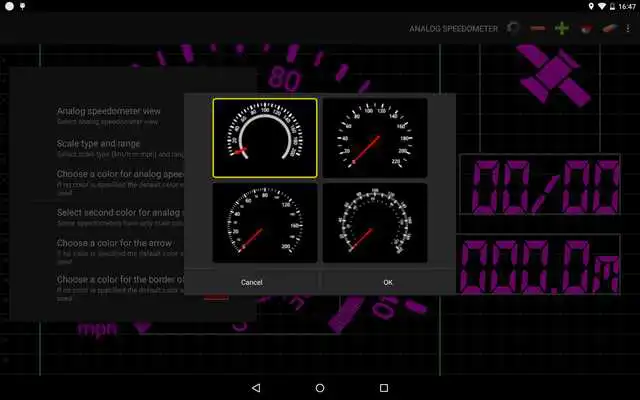Tap the location pin status icon
Viewport: 640px width, 400px height.
click(591, 6)
